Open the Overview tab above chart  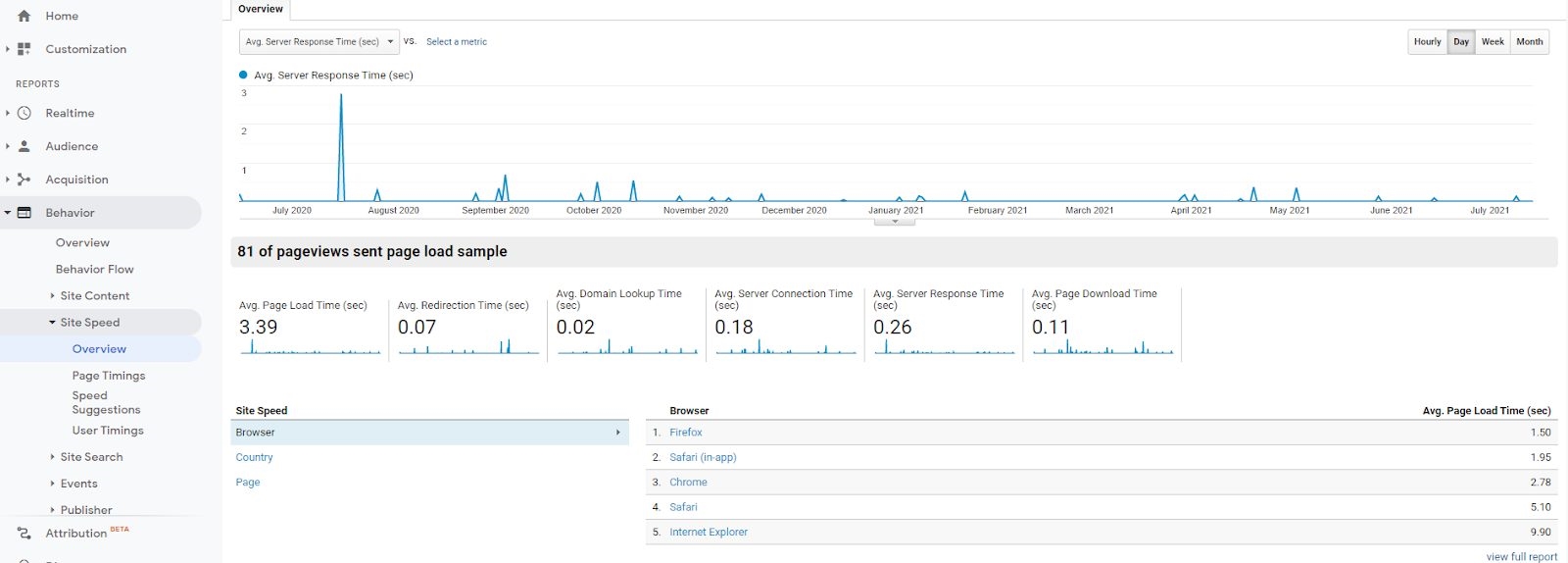[261, 9]
